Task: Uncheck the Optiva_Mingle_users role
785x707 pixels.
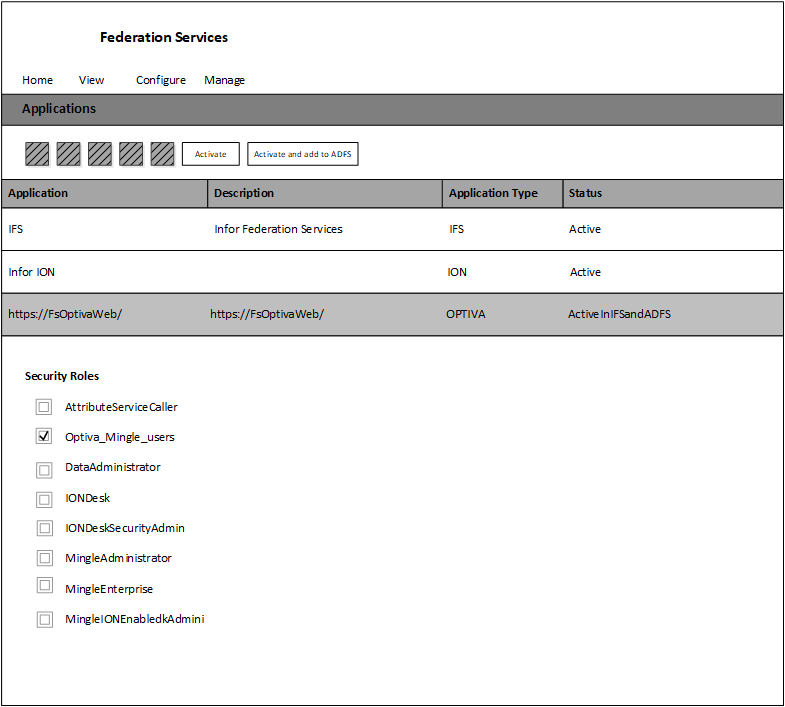Action: coord(44,437)
